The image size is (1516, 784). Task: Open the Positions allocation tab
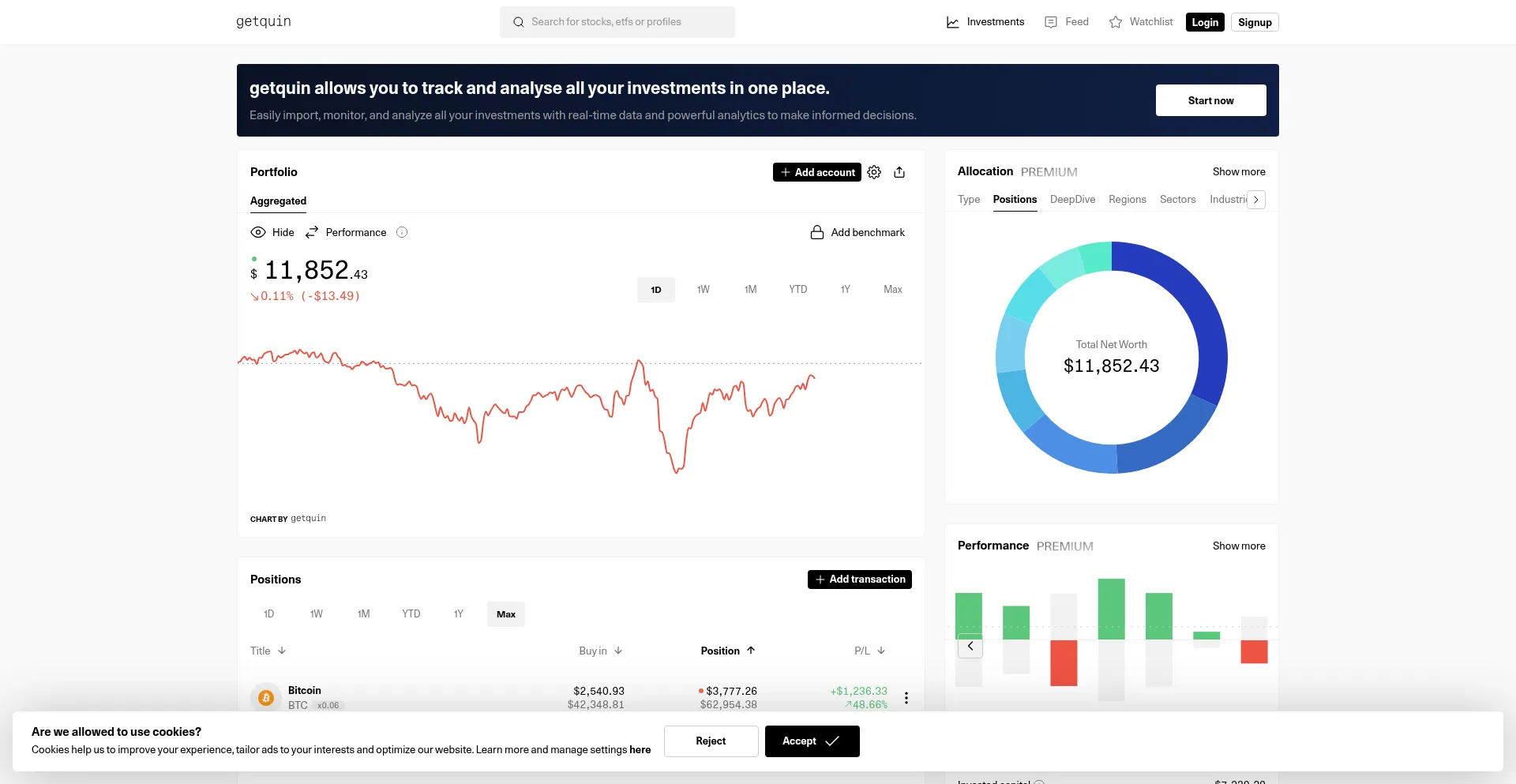click(1015, 200)
